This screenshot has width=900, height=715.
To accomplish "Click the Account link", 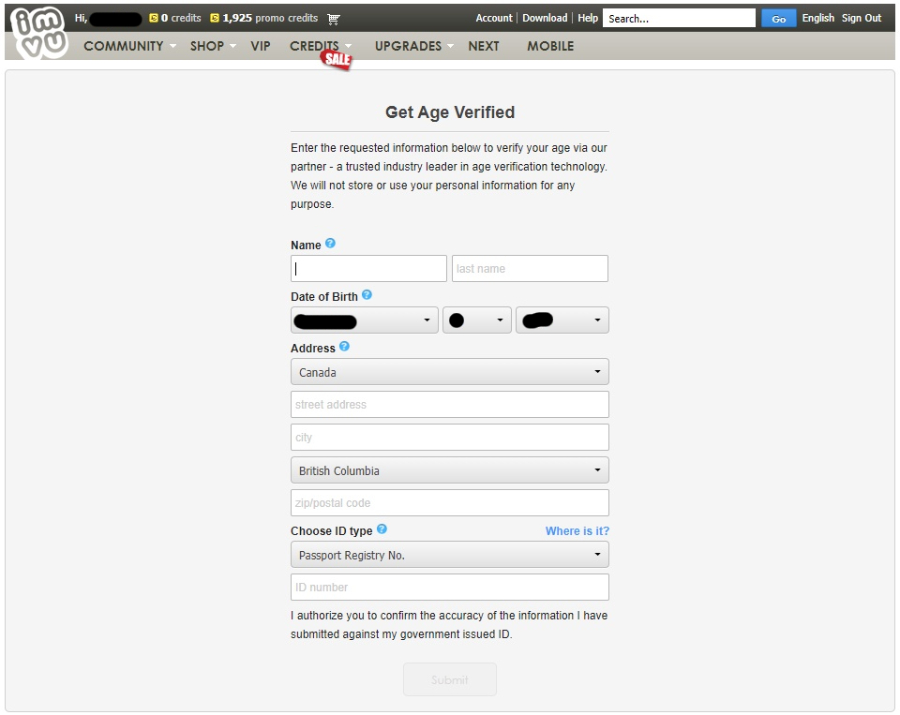I will (x=494, y=18).
